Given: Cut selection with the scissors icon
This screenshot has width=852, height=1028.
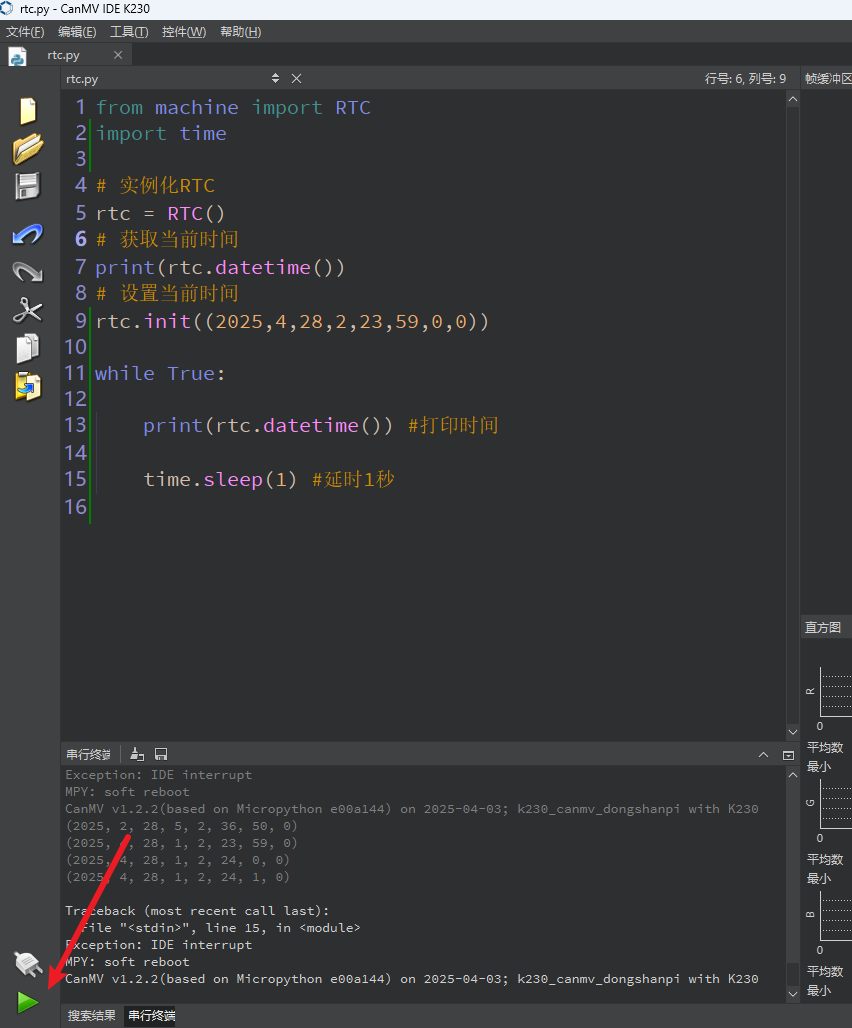Looking at the screenshot, I should 28,310.
